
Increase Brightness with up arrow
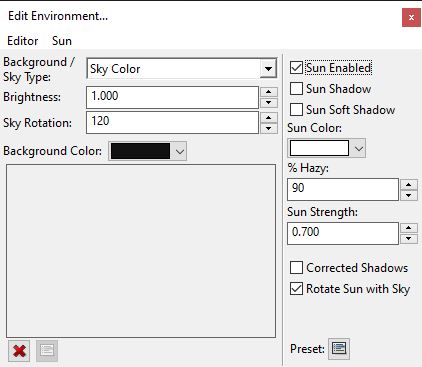pos(269,92)
